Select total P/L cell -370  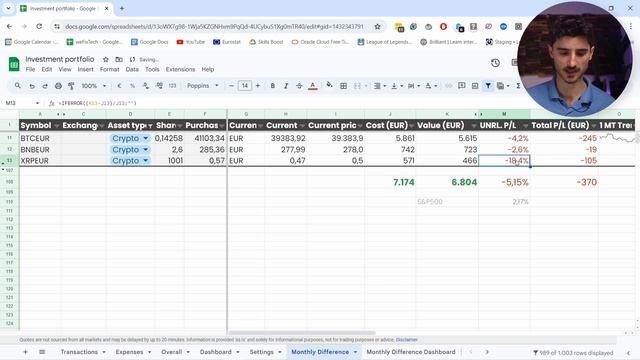tap(564, 182)
